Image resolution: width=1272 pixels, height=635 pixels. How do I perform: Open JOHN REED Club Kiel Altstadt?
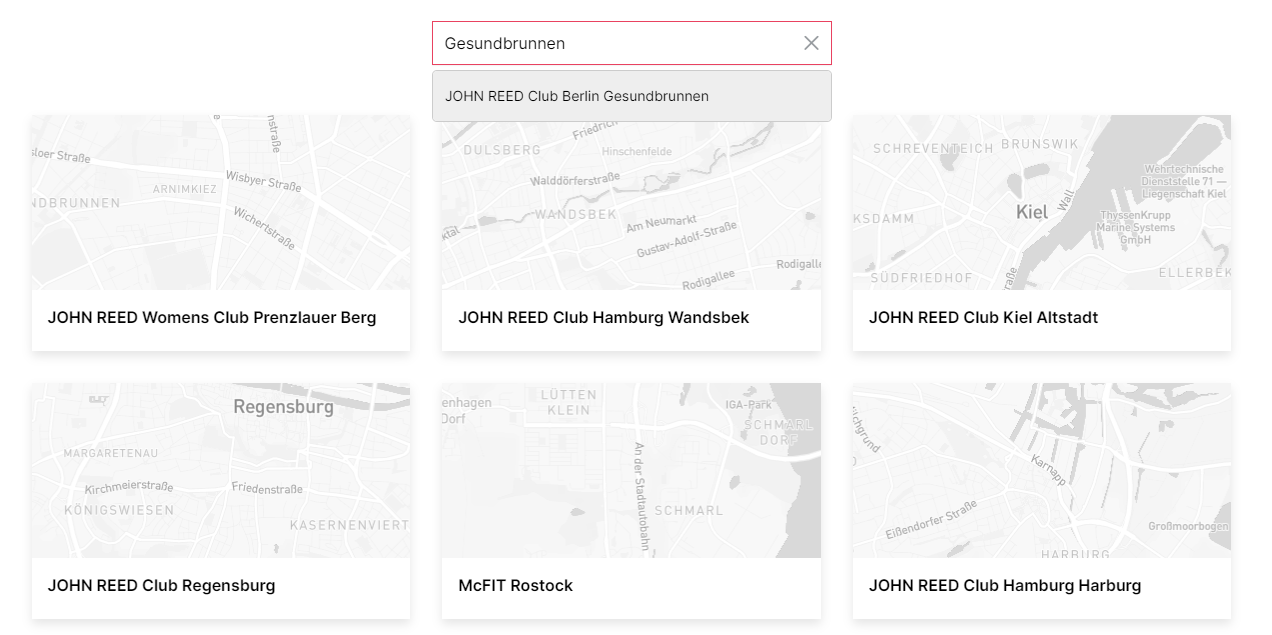point(983,318)
